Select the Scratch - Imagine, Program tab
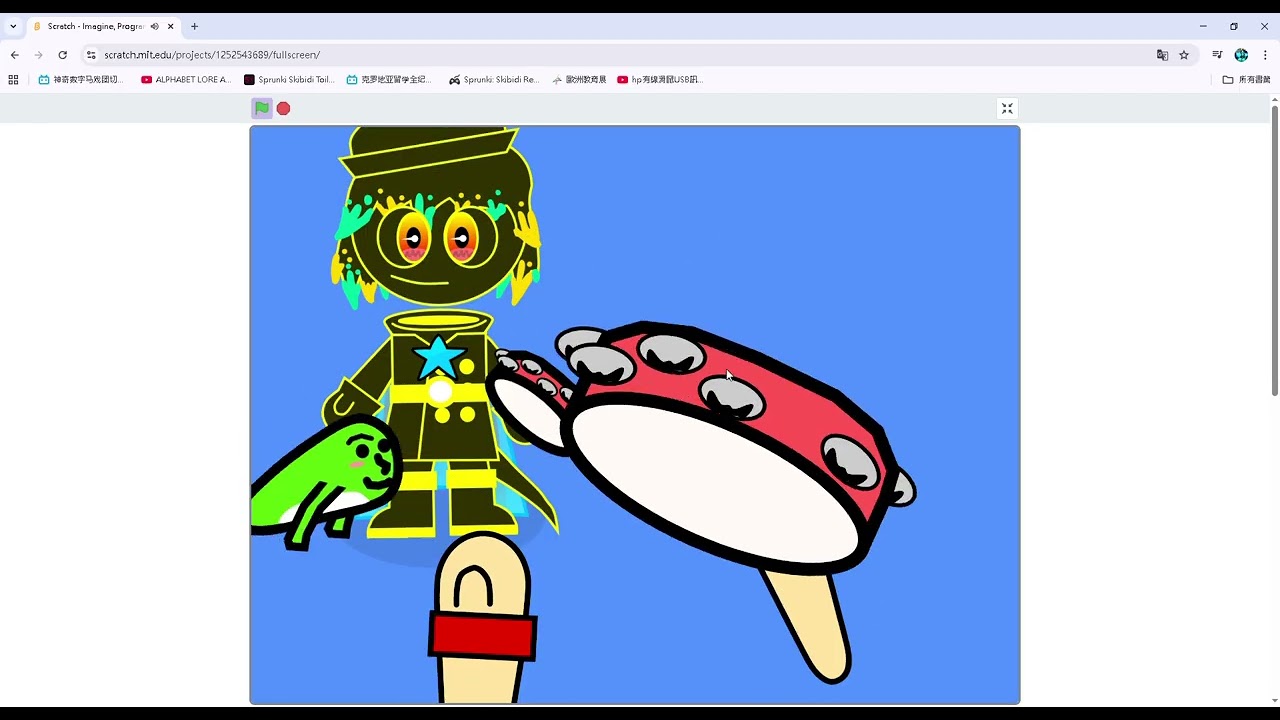 click(96, 26)
